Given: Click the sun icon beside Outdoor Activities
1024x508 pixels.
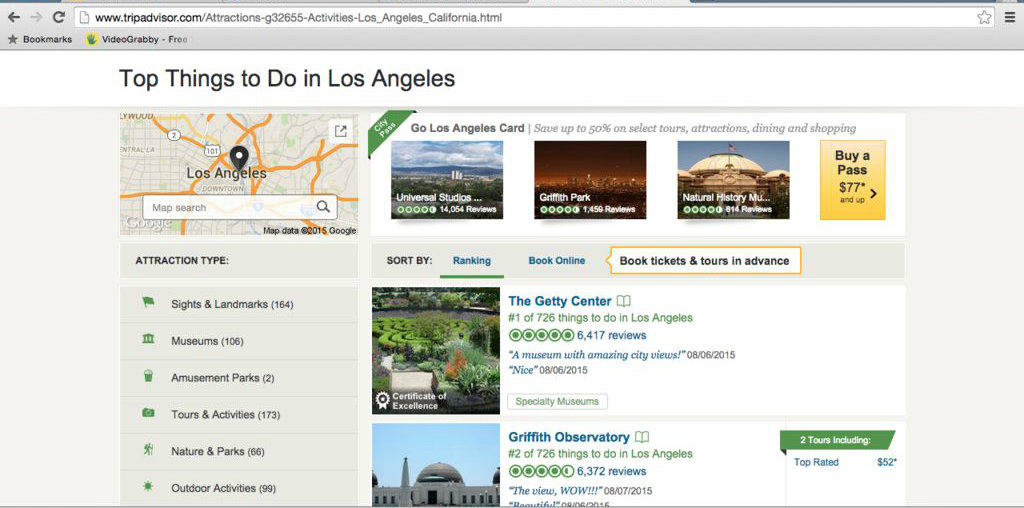Looking at the screenshot, I should (148, 486).
